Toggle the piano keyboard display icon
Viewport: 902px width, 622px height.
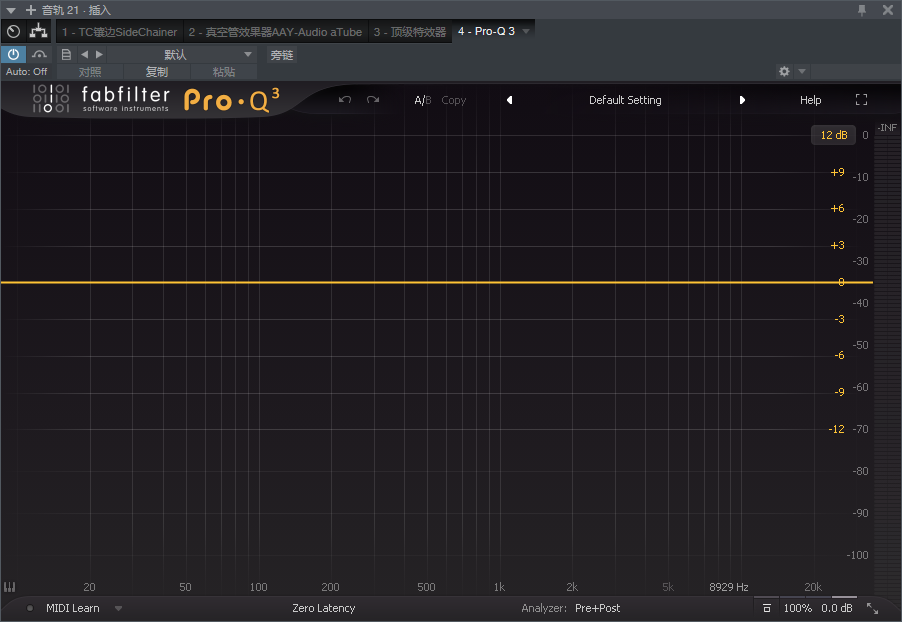click(x=9, y=587)
